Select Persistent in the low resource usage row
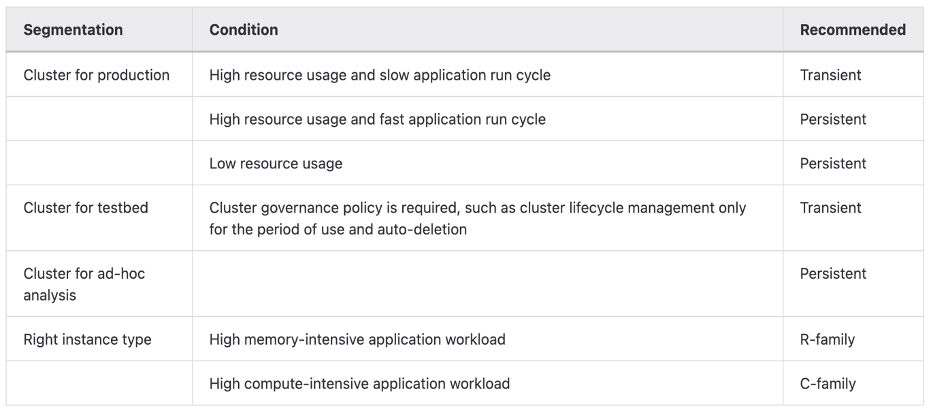 (x=833, y=163)
